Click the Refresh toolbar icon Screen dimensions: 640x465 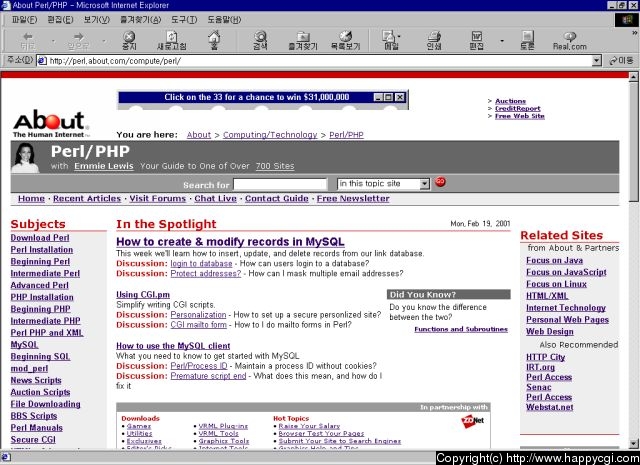tap(172, 37)
